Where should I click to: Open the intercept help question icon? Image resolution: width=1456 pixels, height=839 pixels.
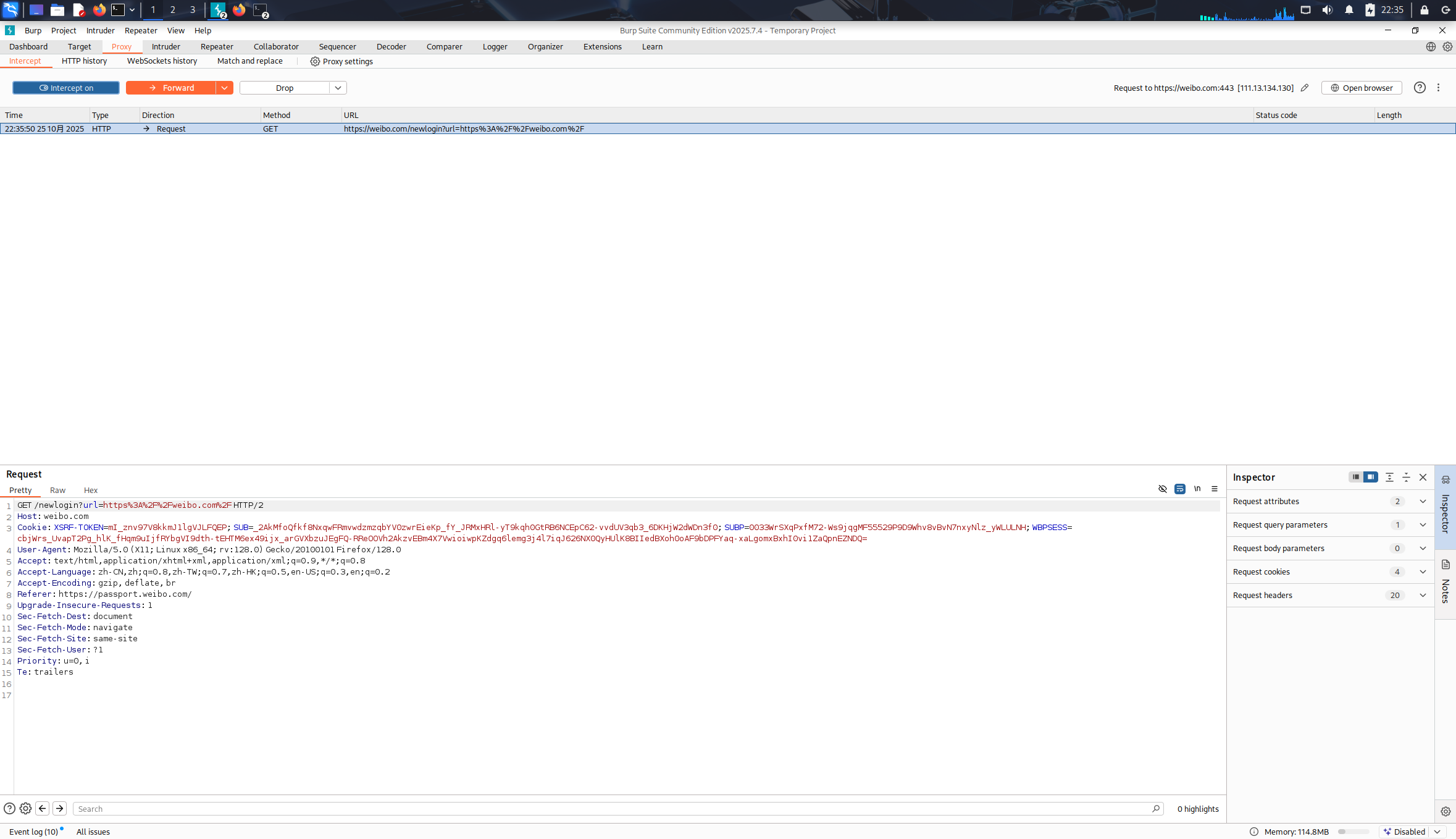pos(1420,88)
